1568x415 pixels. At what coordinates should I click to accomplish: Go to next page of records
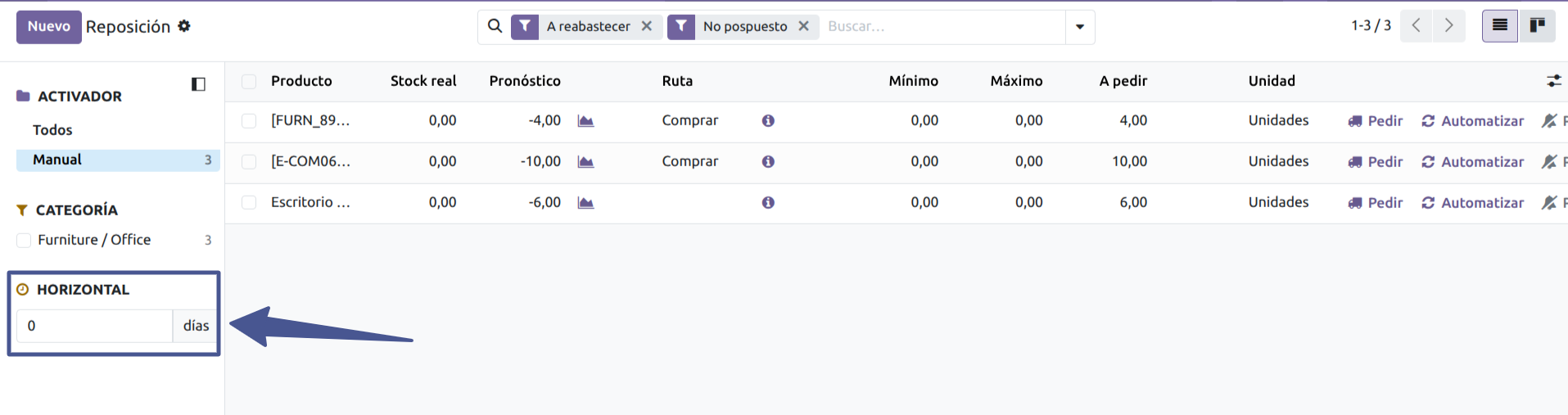(x=1448, y=26)
